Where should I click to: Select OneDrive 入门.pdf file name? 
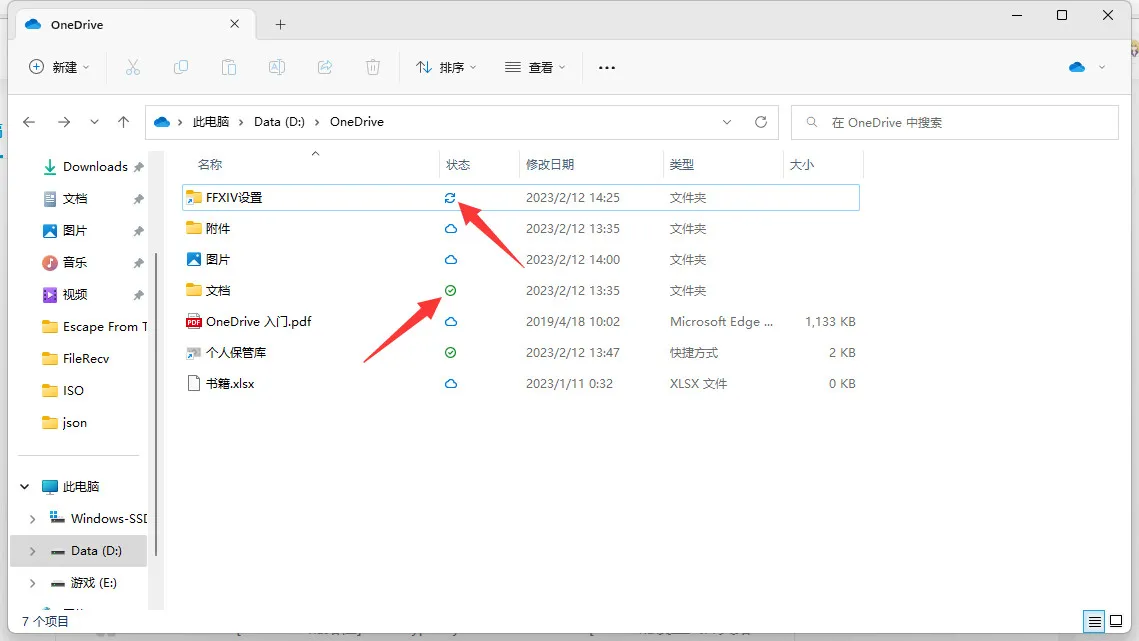coord(259,321)
